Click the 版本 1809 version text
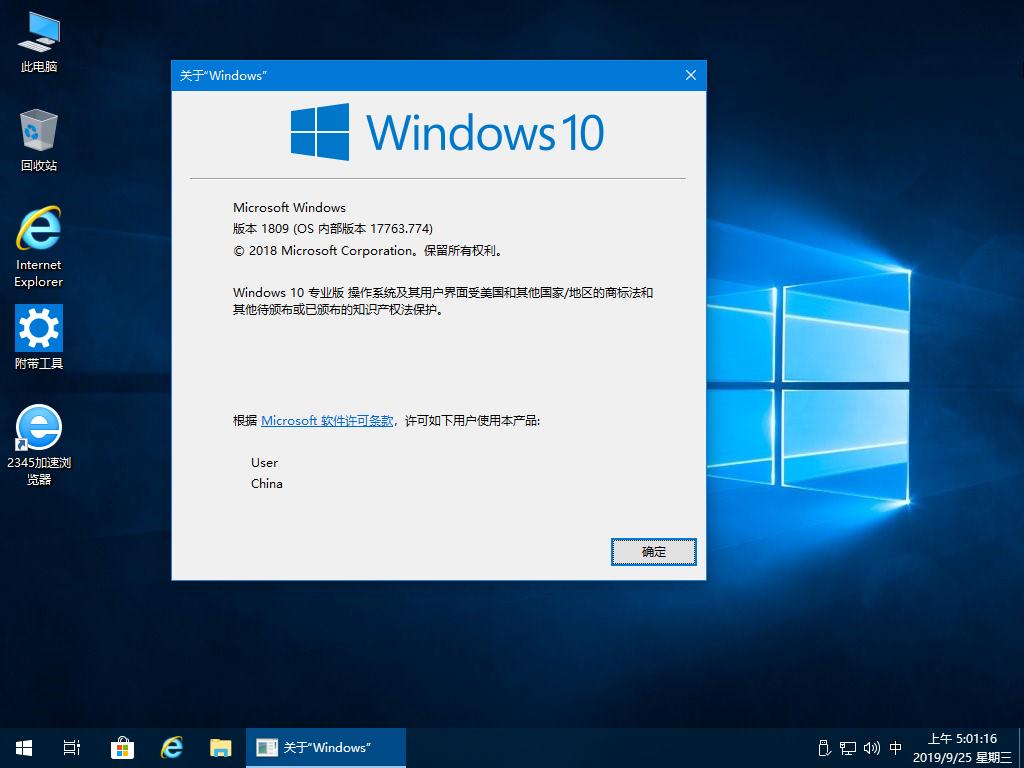 [332, 229]
